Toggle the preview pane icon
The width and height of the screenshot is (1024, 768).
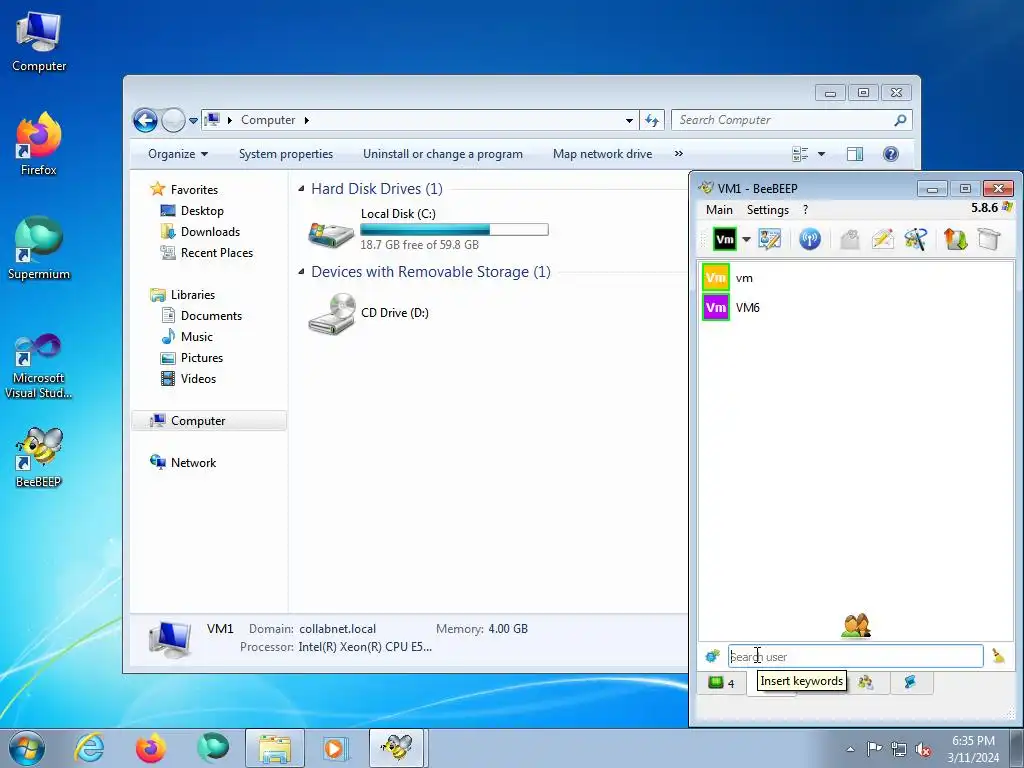point(855,154)
